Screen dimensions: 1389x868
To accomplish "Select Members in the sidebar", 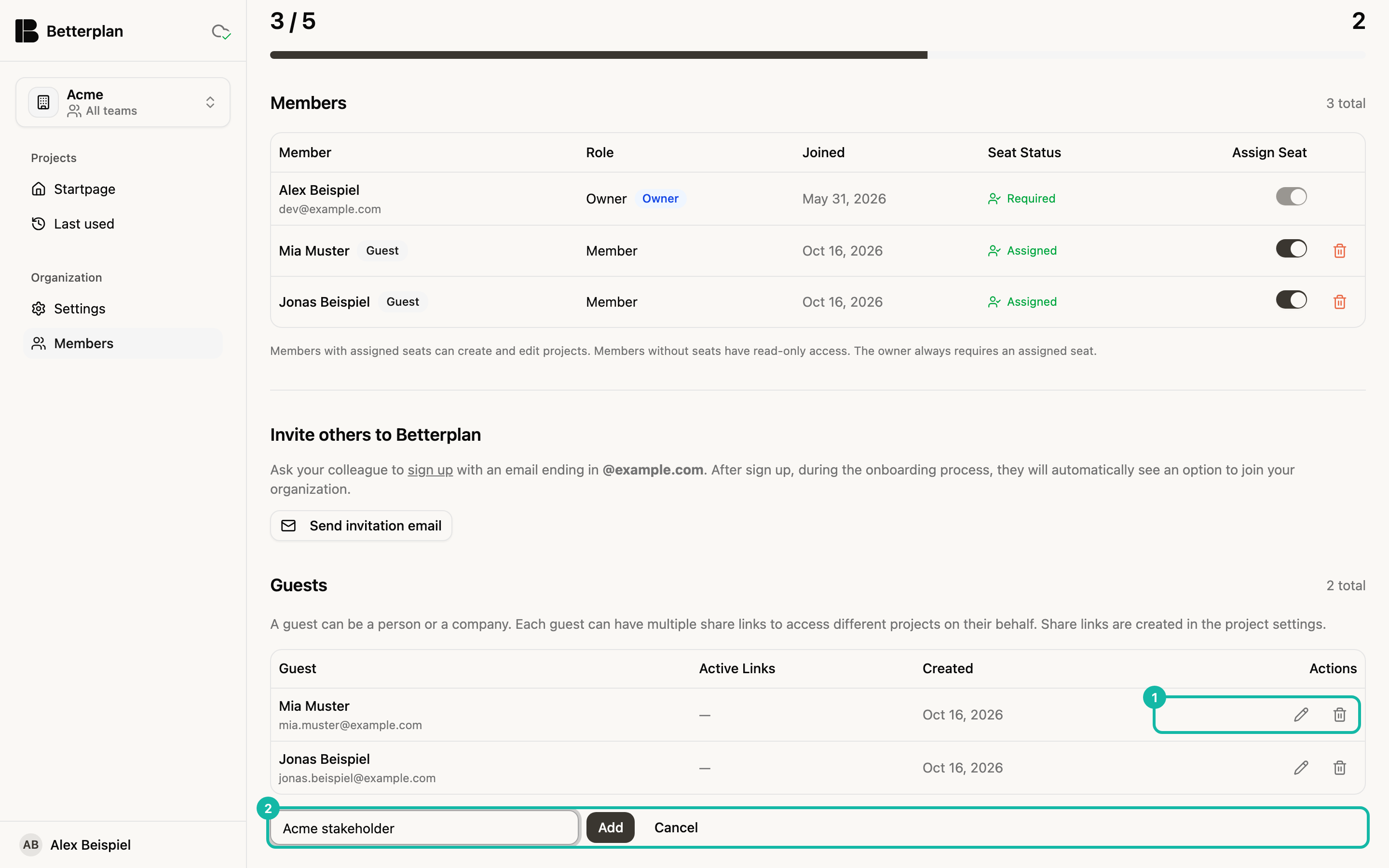I will pyautogui.click(x=123, y=343).
